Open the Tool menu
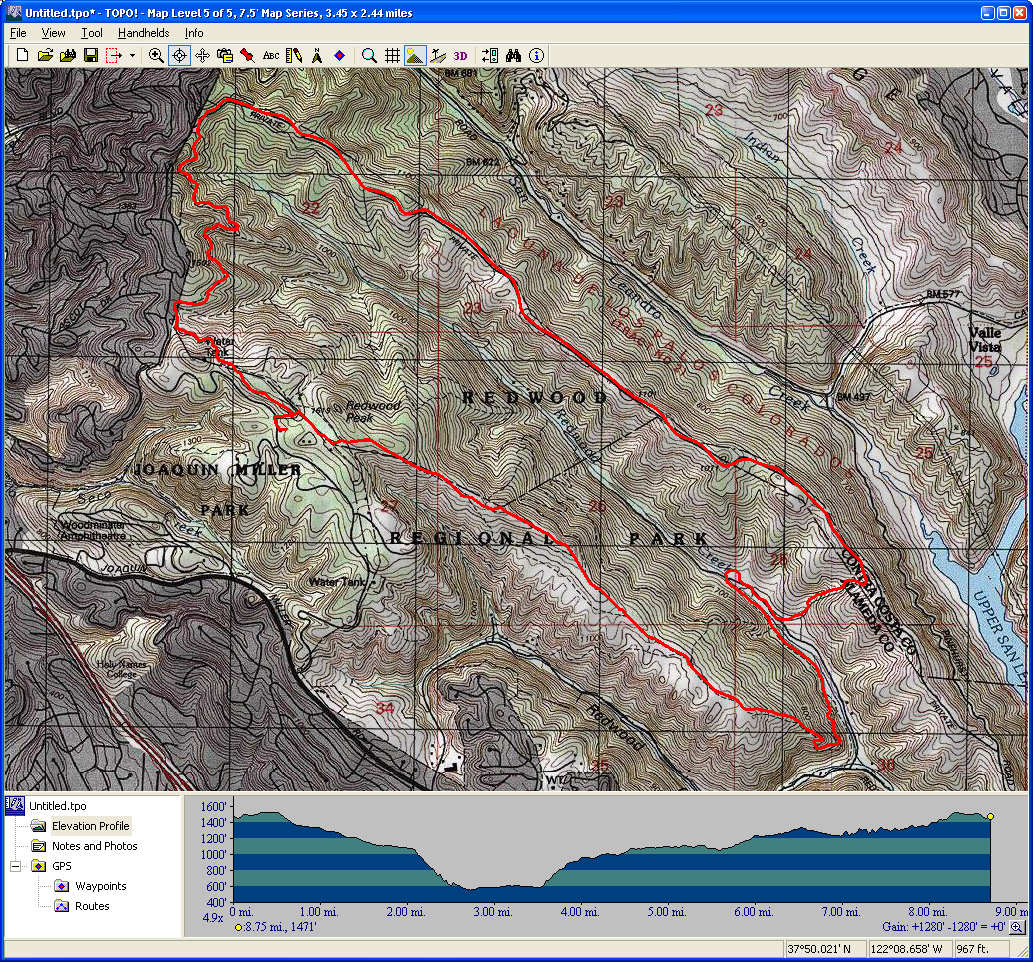The width and height of the screenshot is (1033, 962). point(92,33)
